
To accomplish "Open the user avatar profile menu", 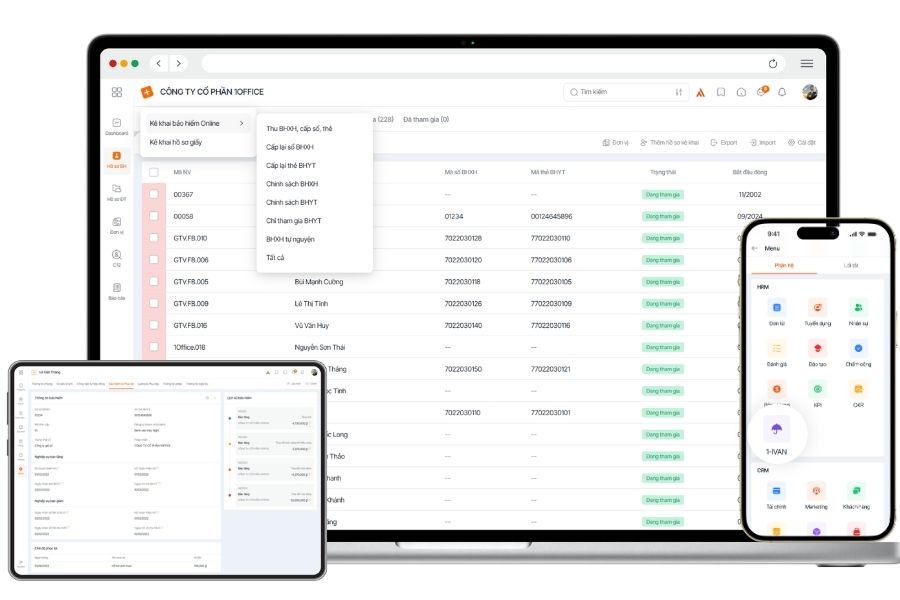I will 810,92.
